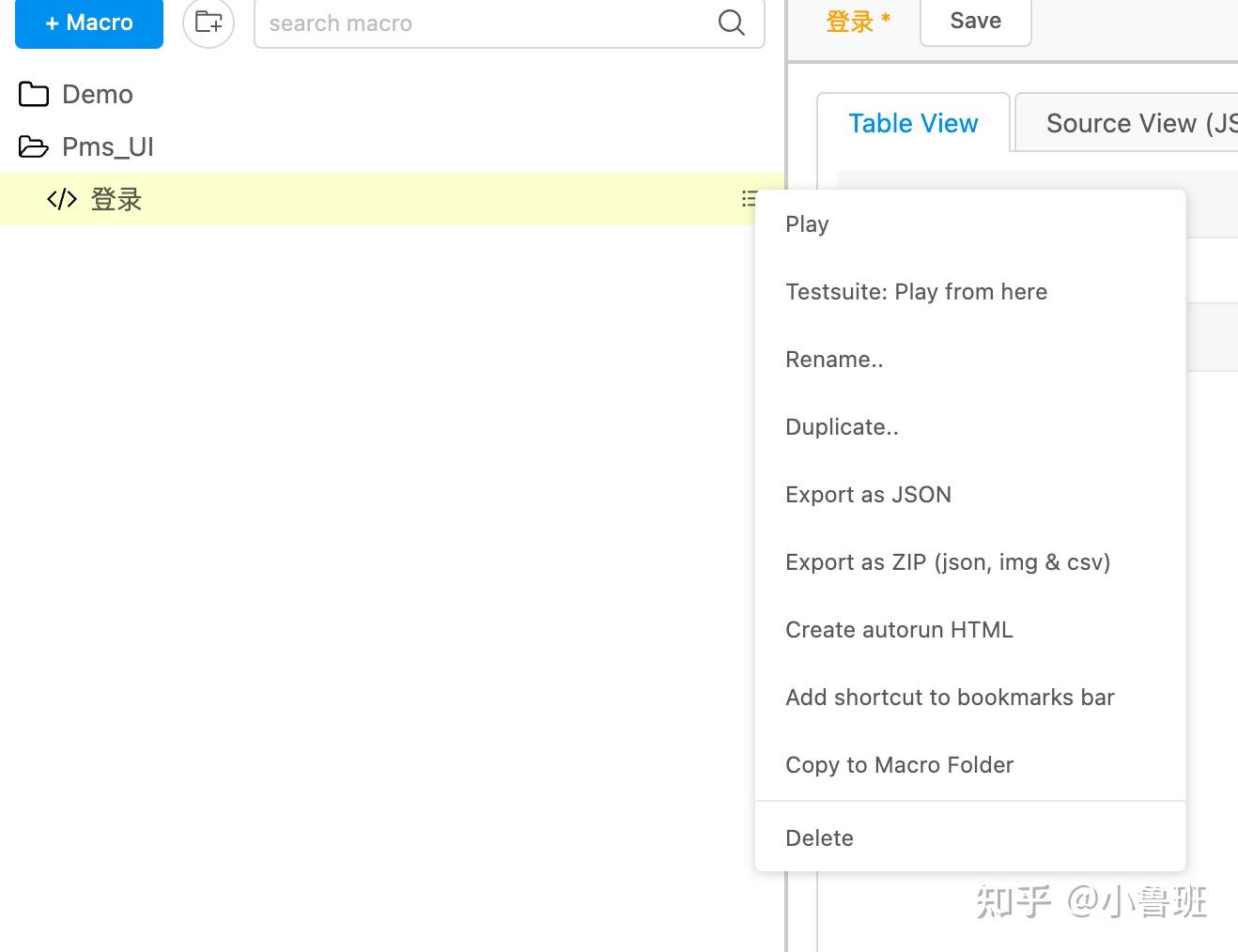Switch to the Table View tab

point(913,123)
